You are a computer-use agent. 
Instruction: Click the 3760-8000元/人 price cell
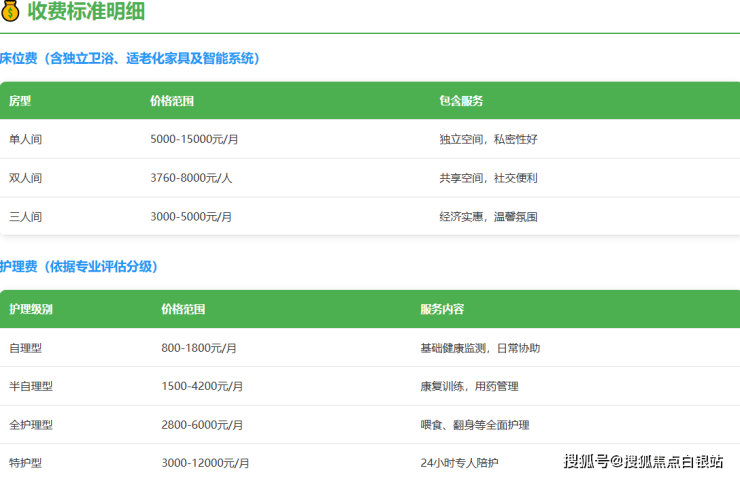(191, 178)
